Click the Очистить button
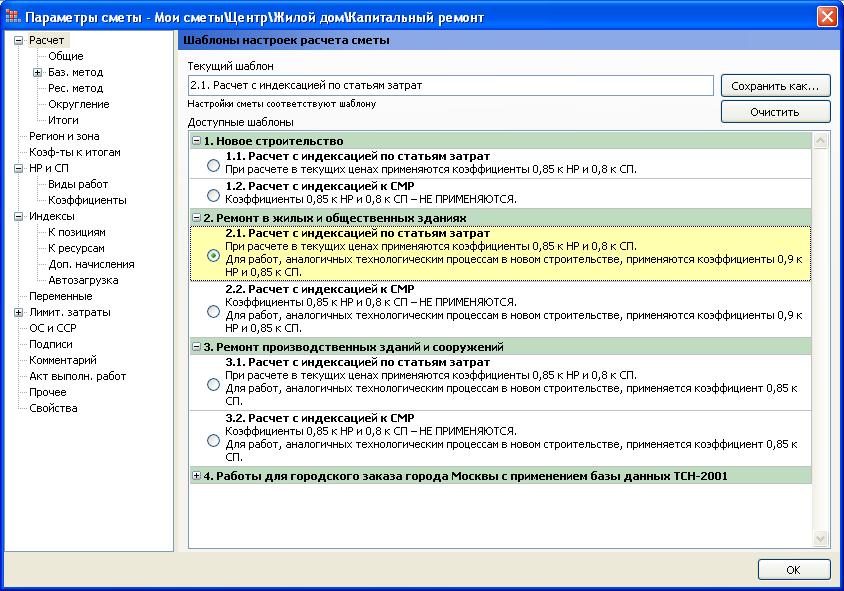 (x=775, y=112)
